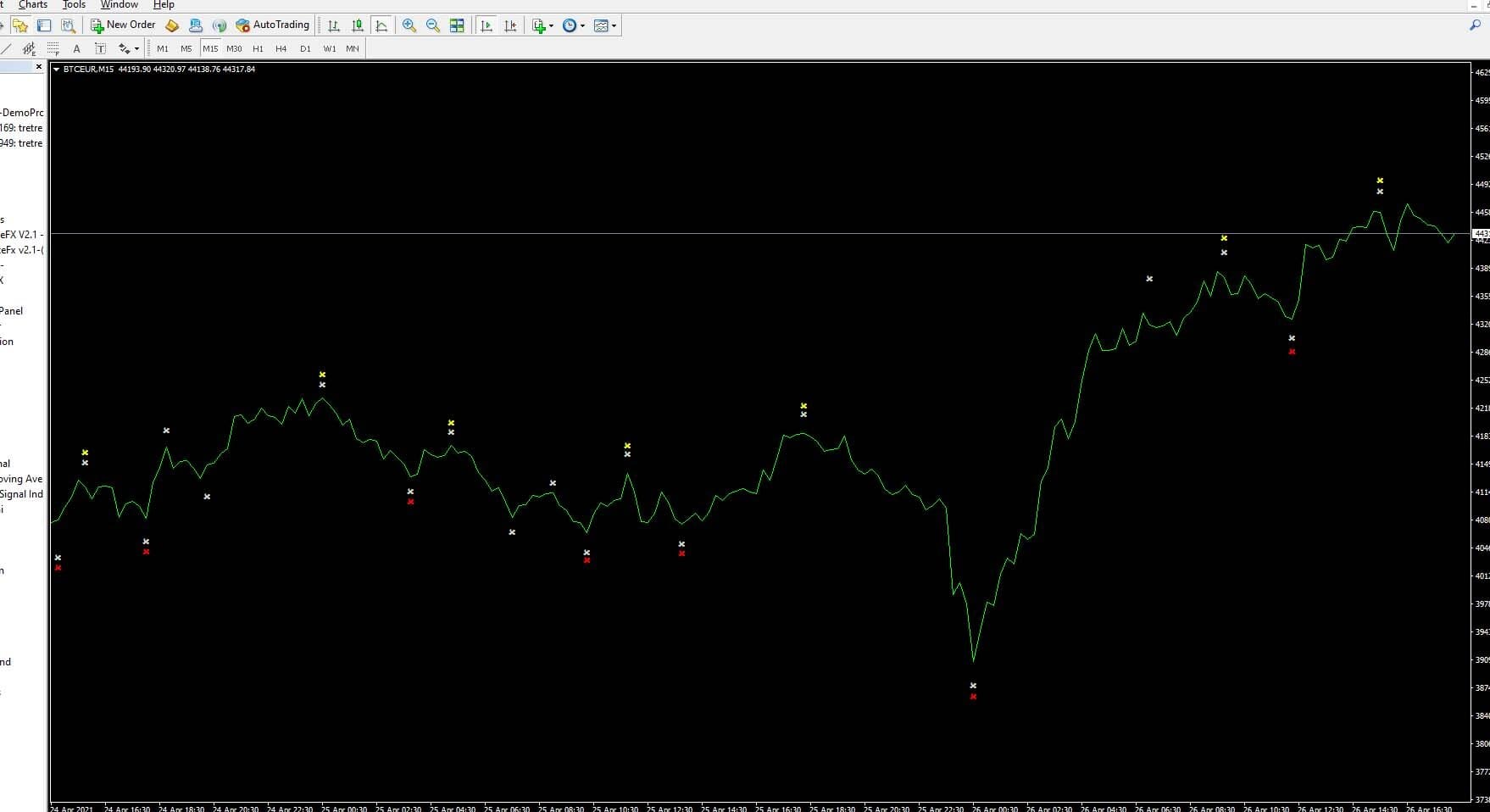Switch to W1 weekly timeframe
1490x812 pixels.
[x=330, y=48]
